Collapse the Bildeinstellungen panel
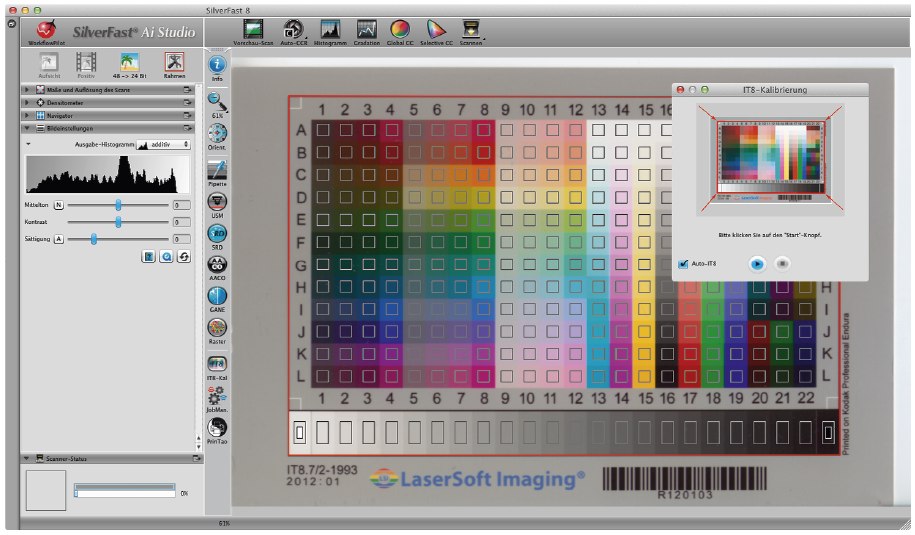 coord(27,128)
